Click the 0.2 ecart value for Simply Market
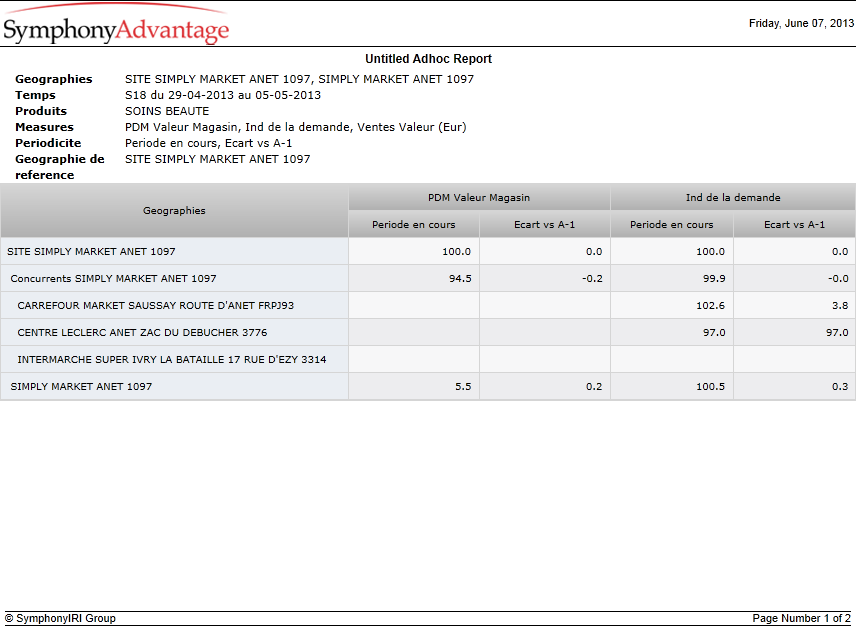The image size is (856, 631). click(x=594, y=386)
